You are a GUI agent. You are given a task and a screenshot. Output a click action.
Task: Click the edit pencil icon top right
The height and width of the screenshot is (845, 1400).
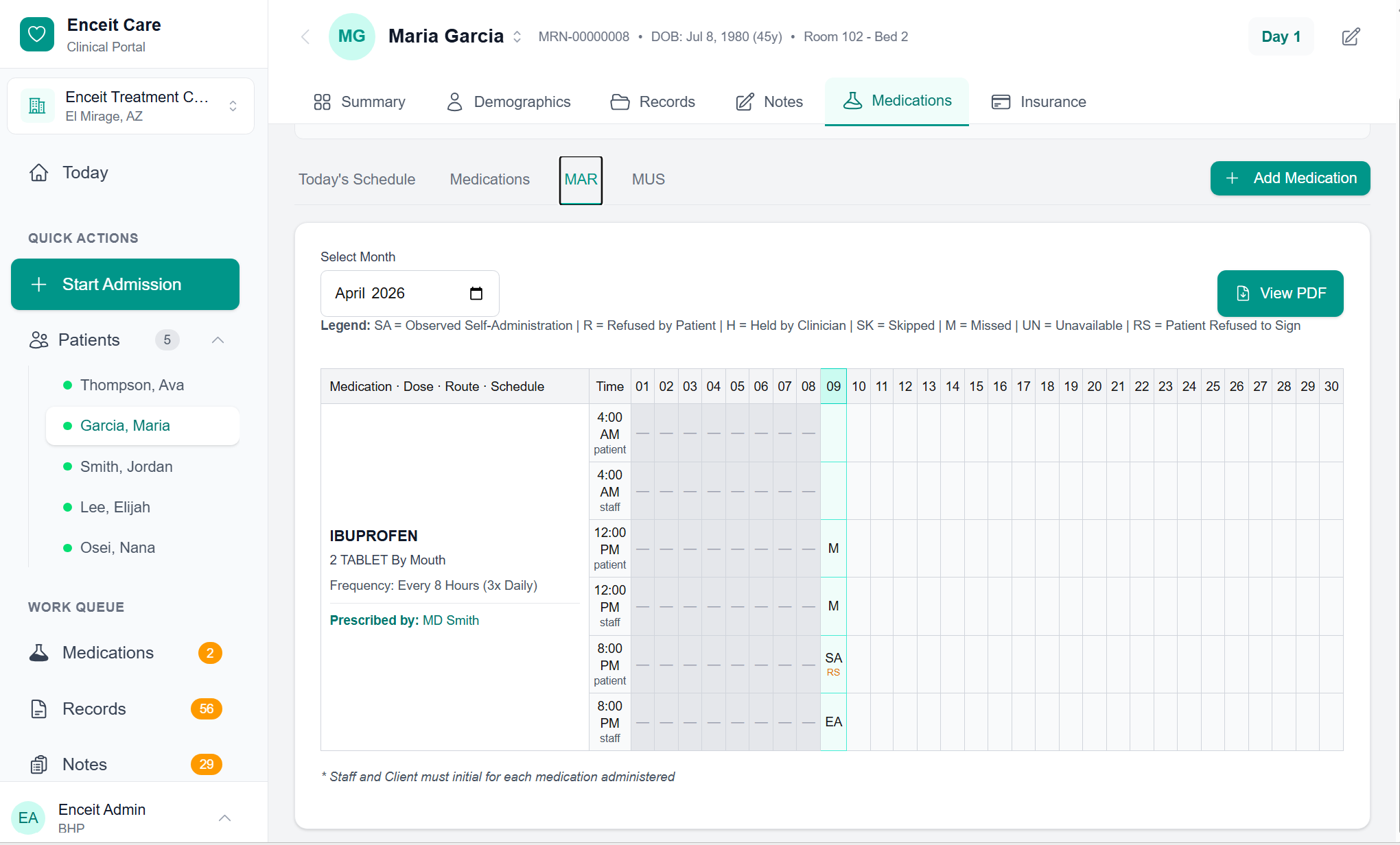1351,36
